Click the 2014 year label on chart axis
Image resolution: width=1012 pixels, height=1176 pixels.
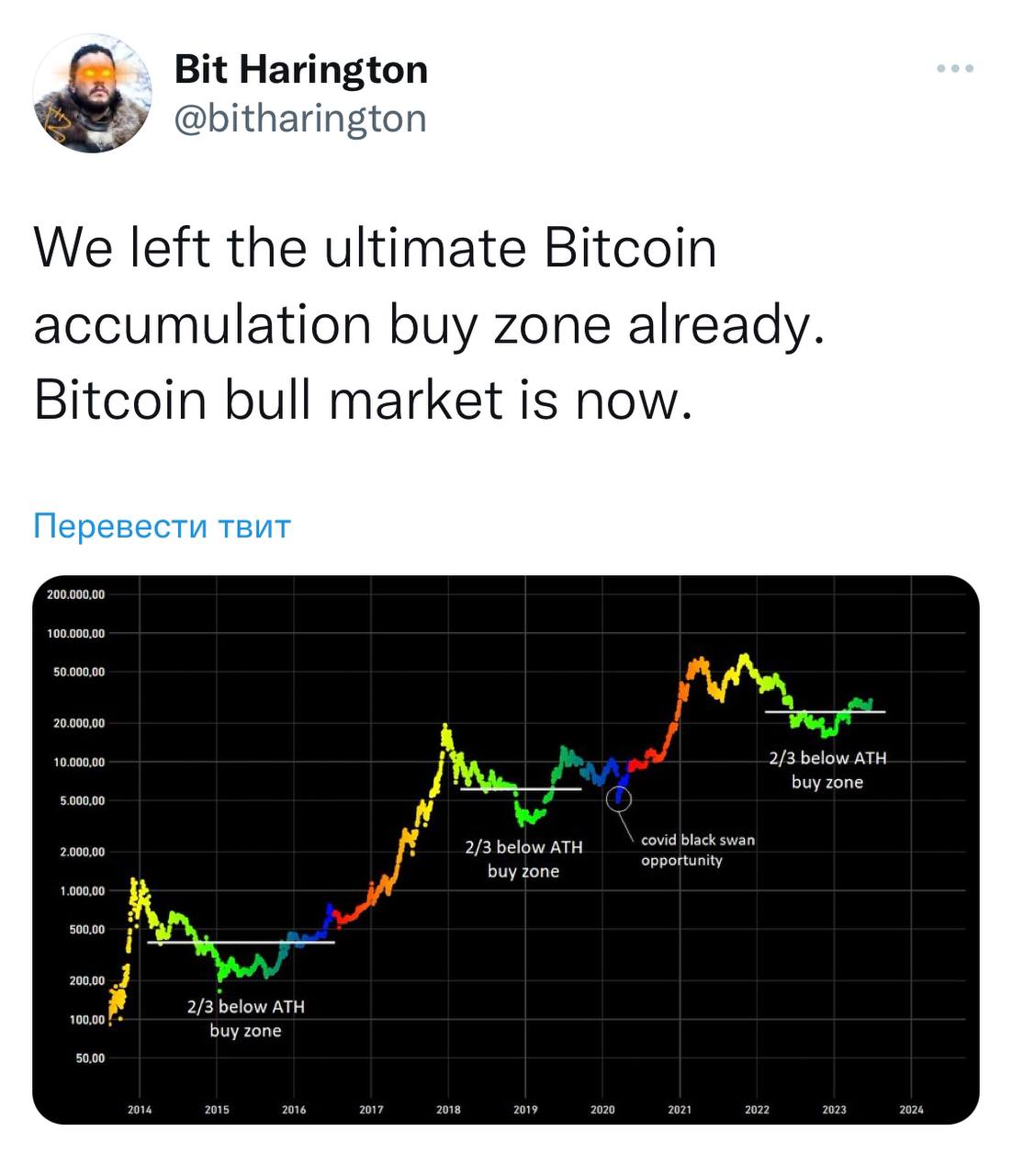pyautogui.click(x=140, y=1110)
